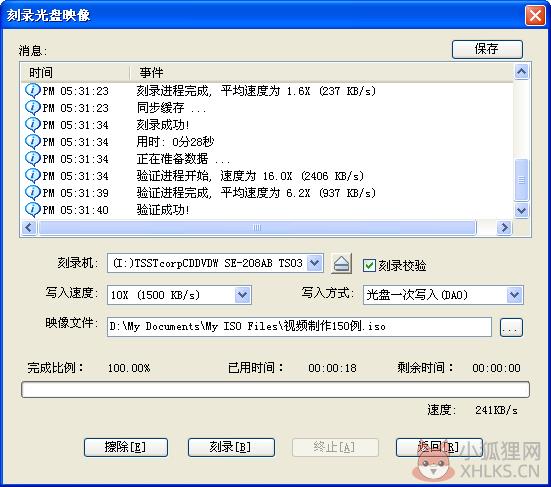The height and width of the screenshot is (487, 551).
Task: Click info icon of the 验证进程完成 row
Action: (x=33, y=193)
